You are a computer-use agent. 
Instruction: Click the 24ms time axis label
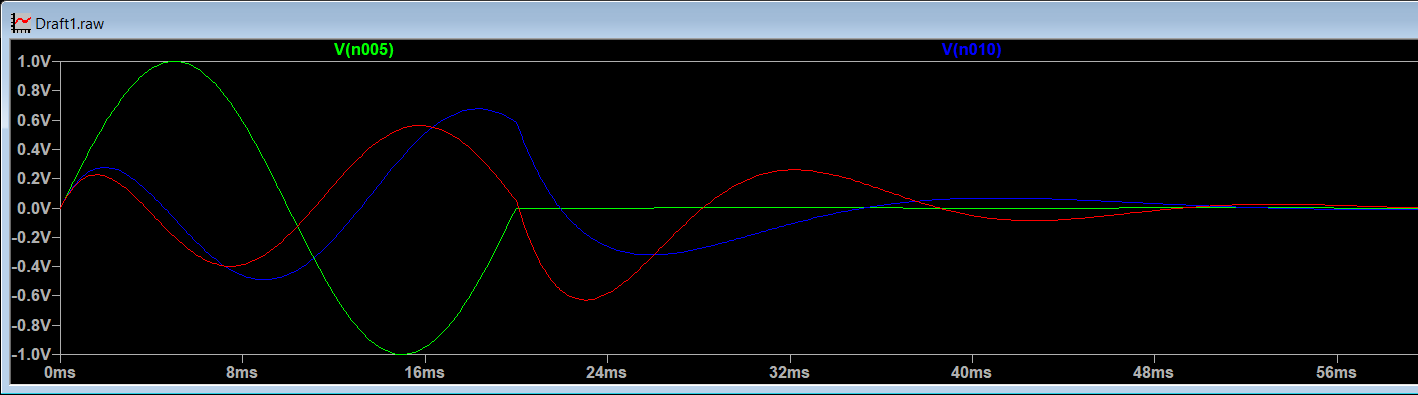point(606,372)
